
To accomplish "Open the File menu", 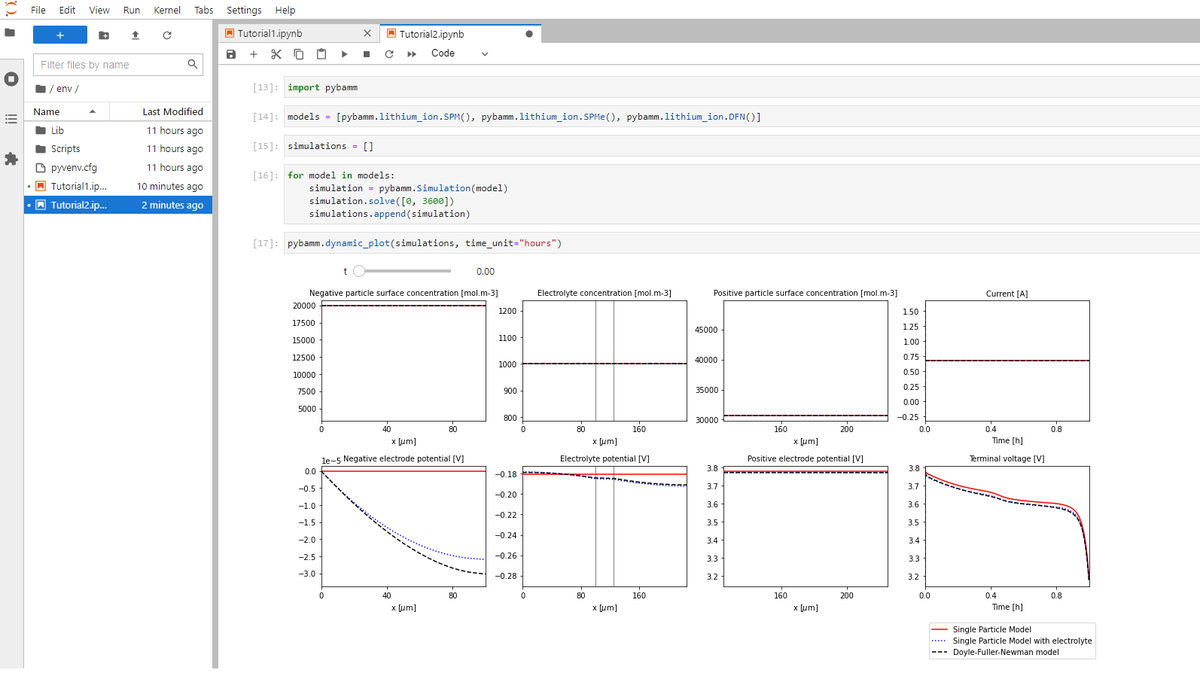I will pos(38,10).
